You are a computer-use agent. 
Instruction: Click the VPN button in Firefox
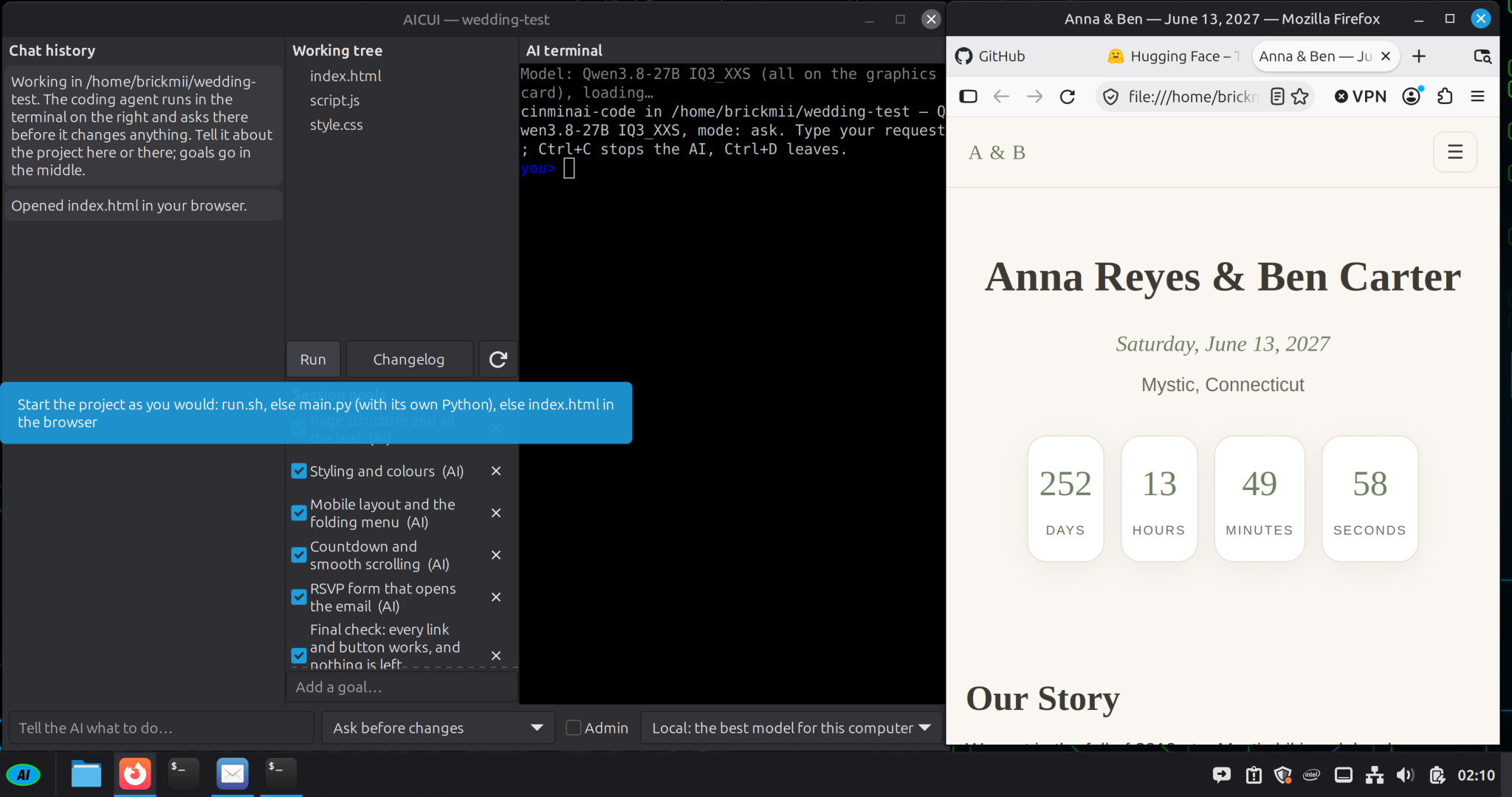pyautogui.click(x=1361, y=97)
